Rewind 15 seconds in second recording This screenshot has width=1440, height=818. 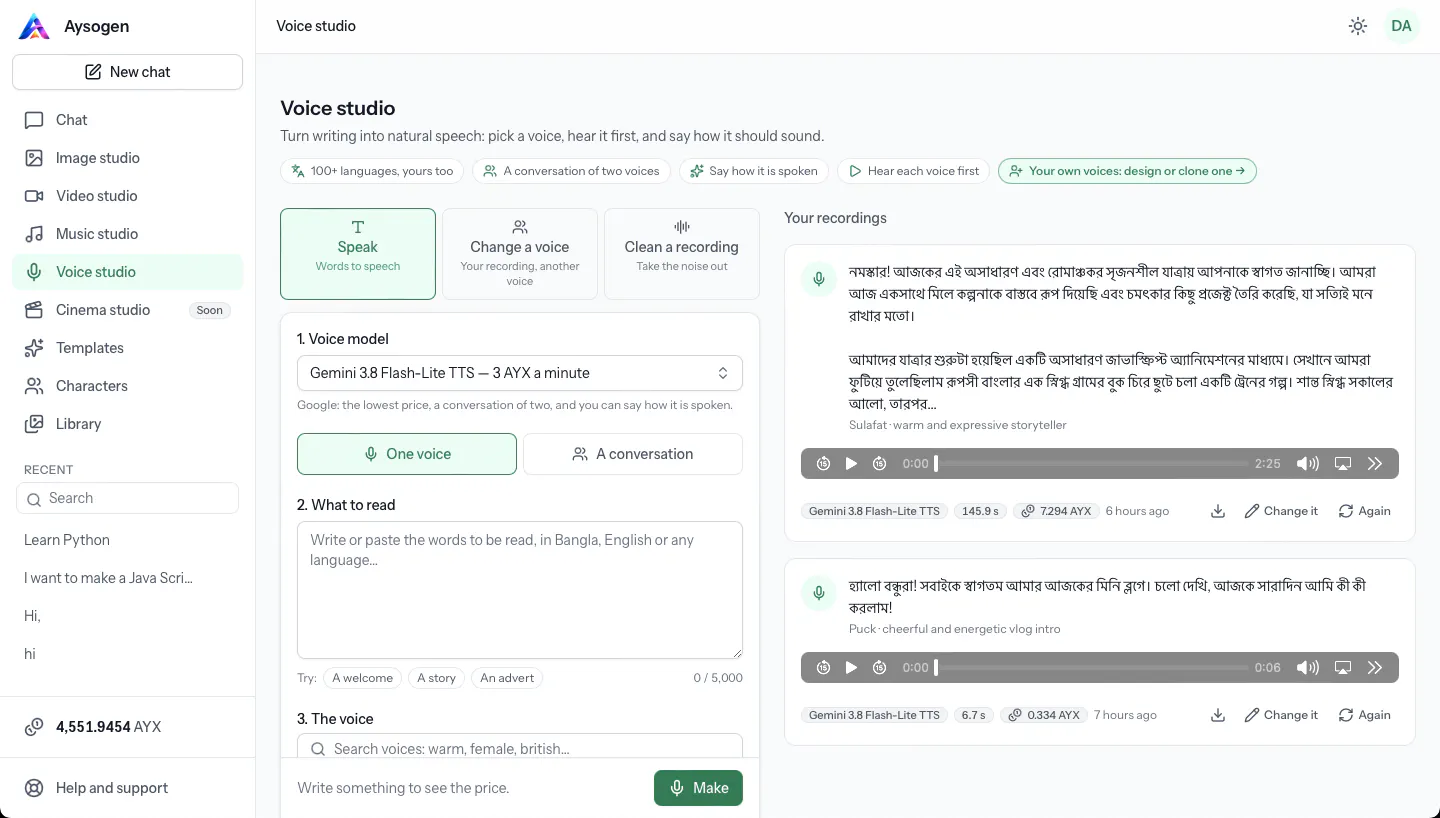(823, 667)
